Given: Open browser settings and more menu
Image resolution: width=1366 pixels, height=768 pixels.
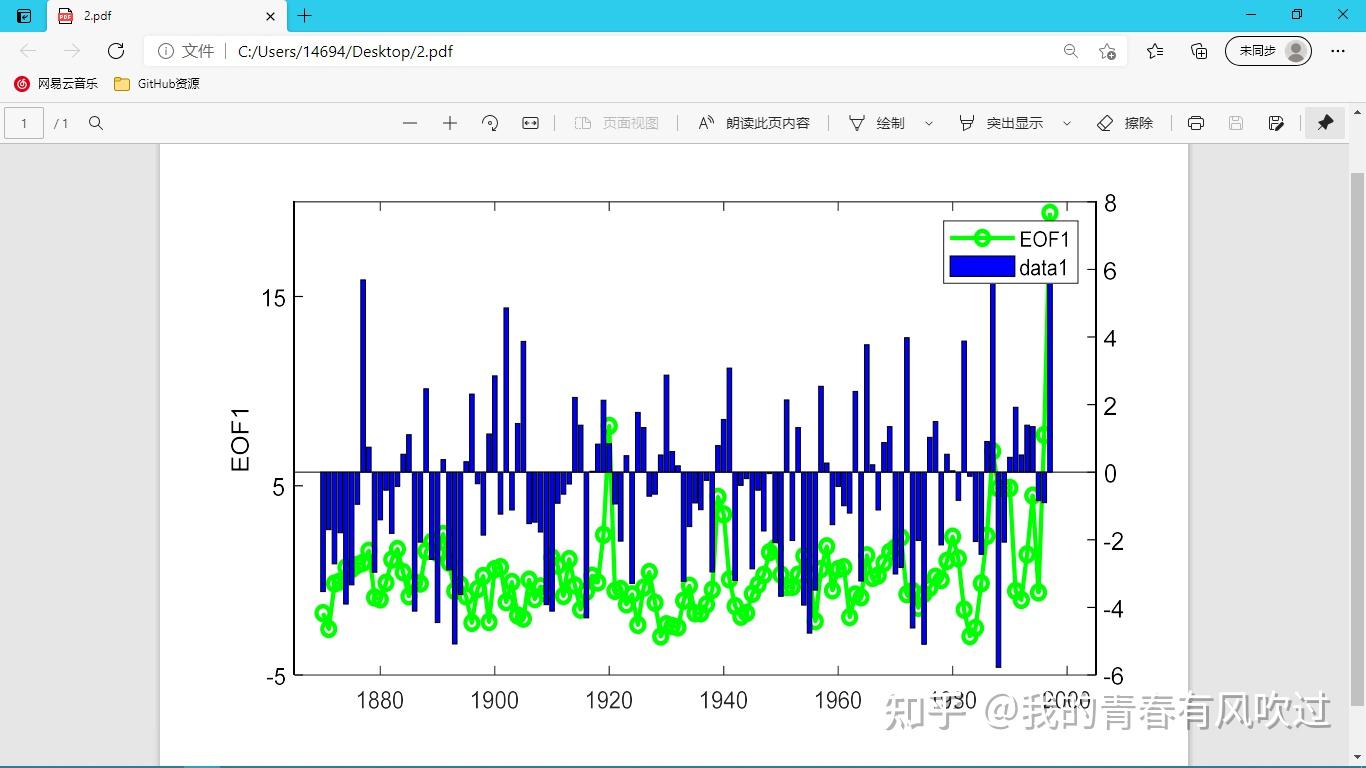Looking at the screenshot, I should coord(1338,51).
